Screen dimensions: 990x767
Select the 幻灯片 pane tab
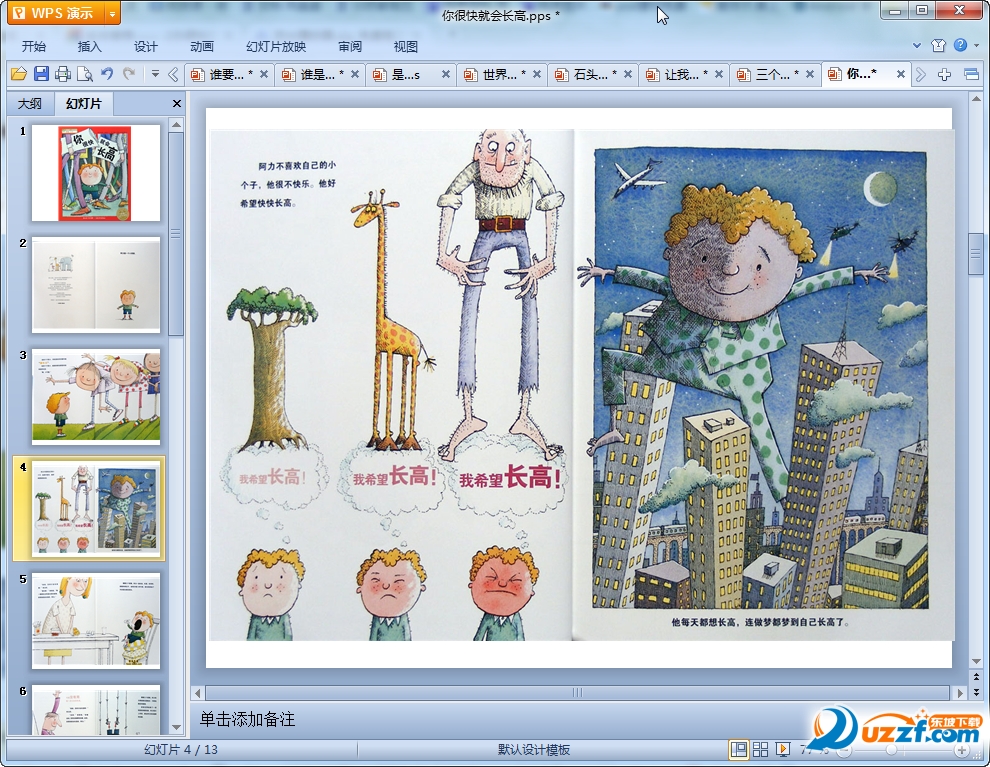coord(84,104)
